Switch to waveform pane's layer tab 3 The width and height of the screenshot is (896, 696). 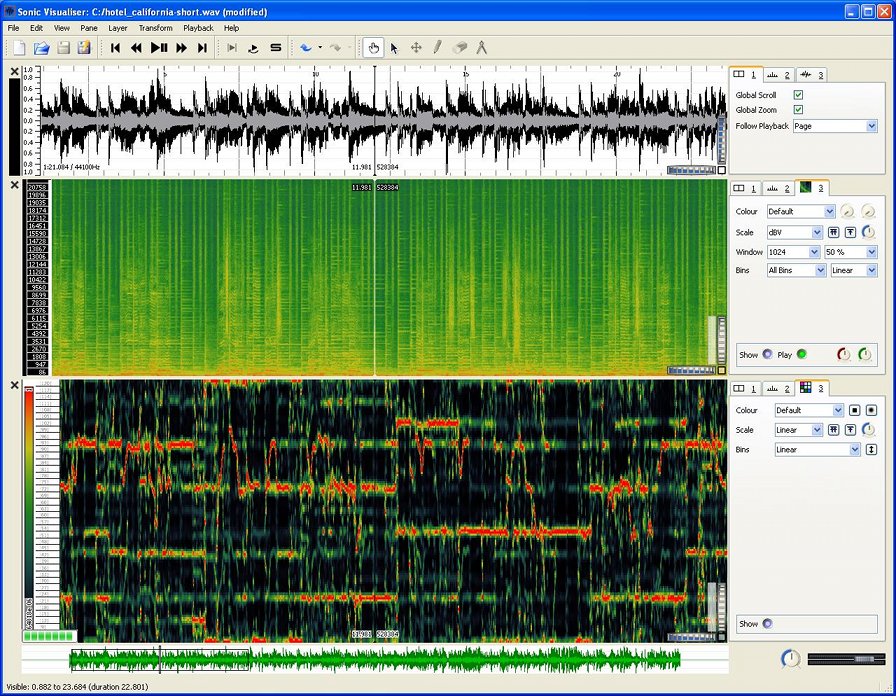coord(811,75)
